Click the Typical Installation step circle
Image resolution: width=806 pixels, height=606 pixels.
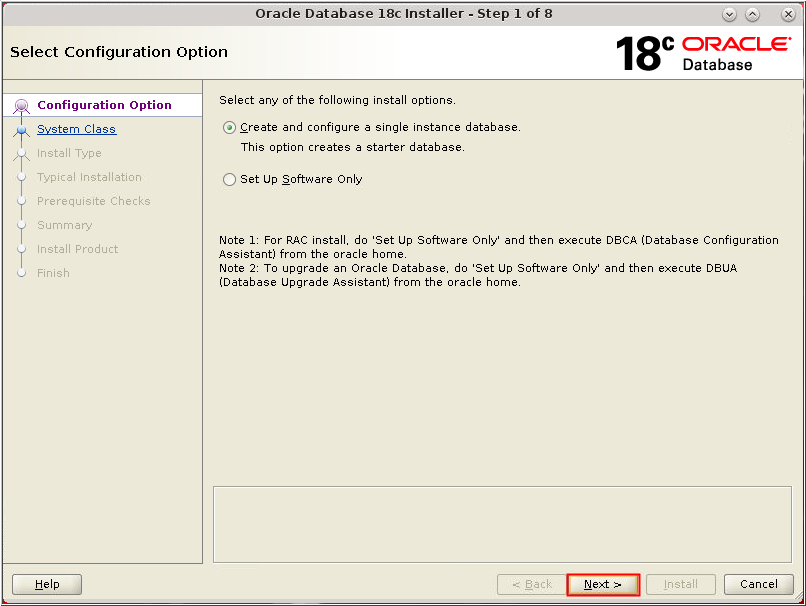(x=22, y=177)
